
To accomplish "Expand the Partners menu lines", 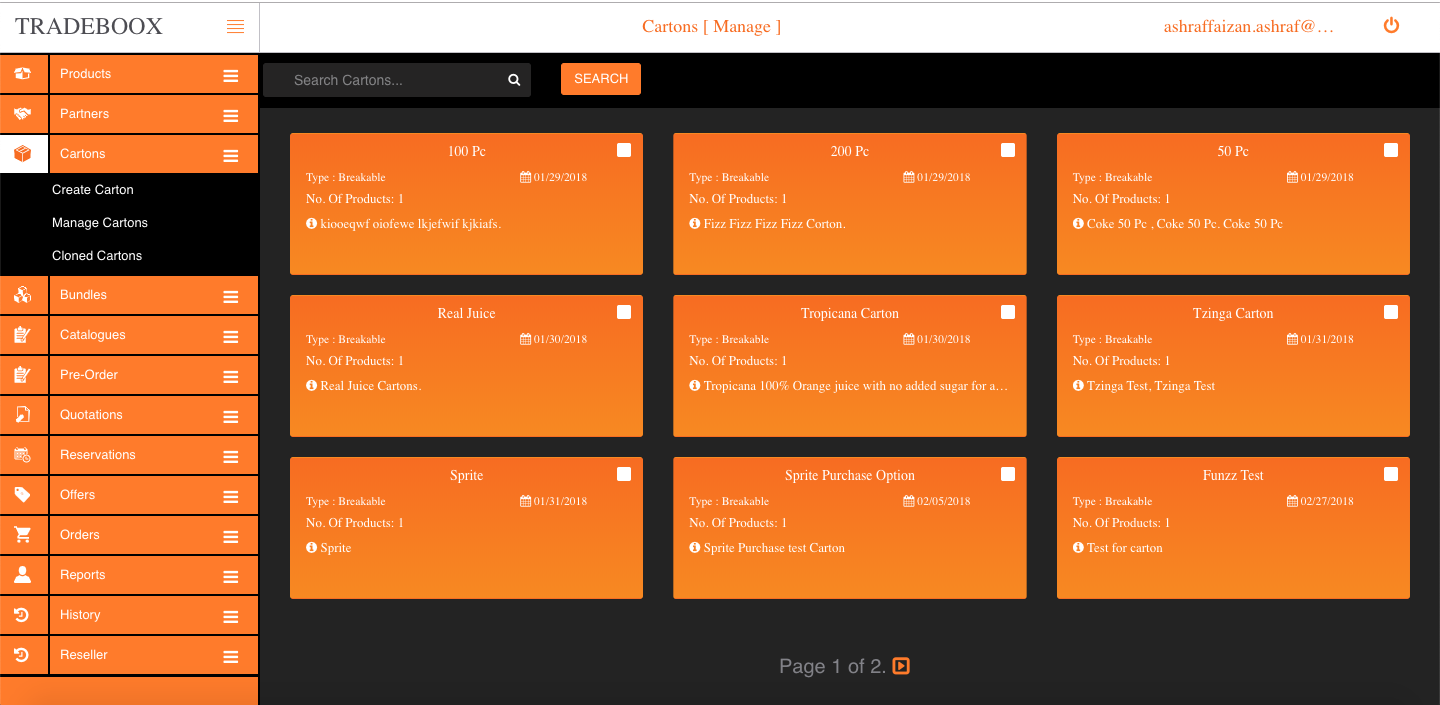I will pyautogui.click(x=231, y=116).
